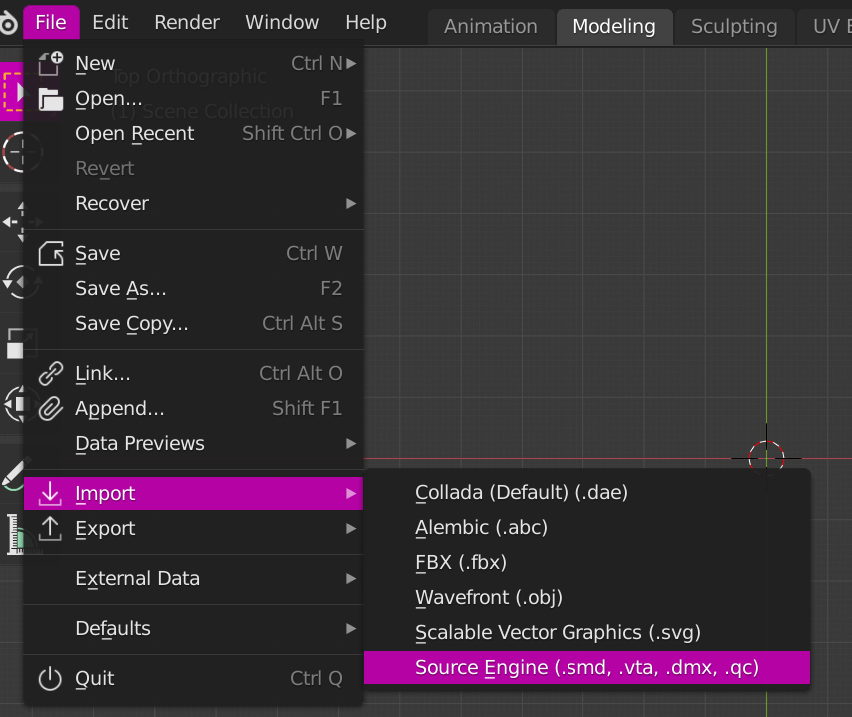Click the Blender logo icon

pyautogui.click(x=8, y=23)
